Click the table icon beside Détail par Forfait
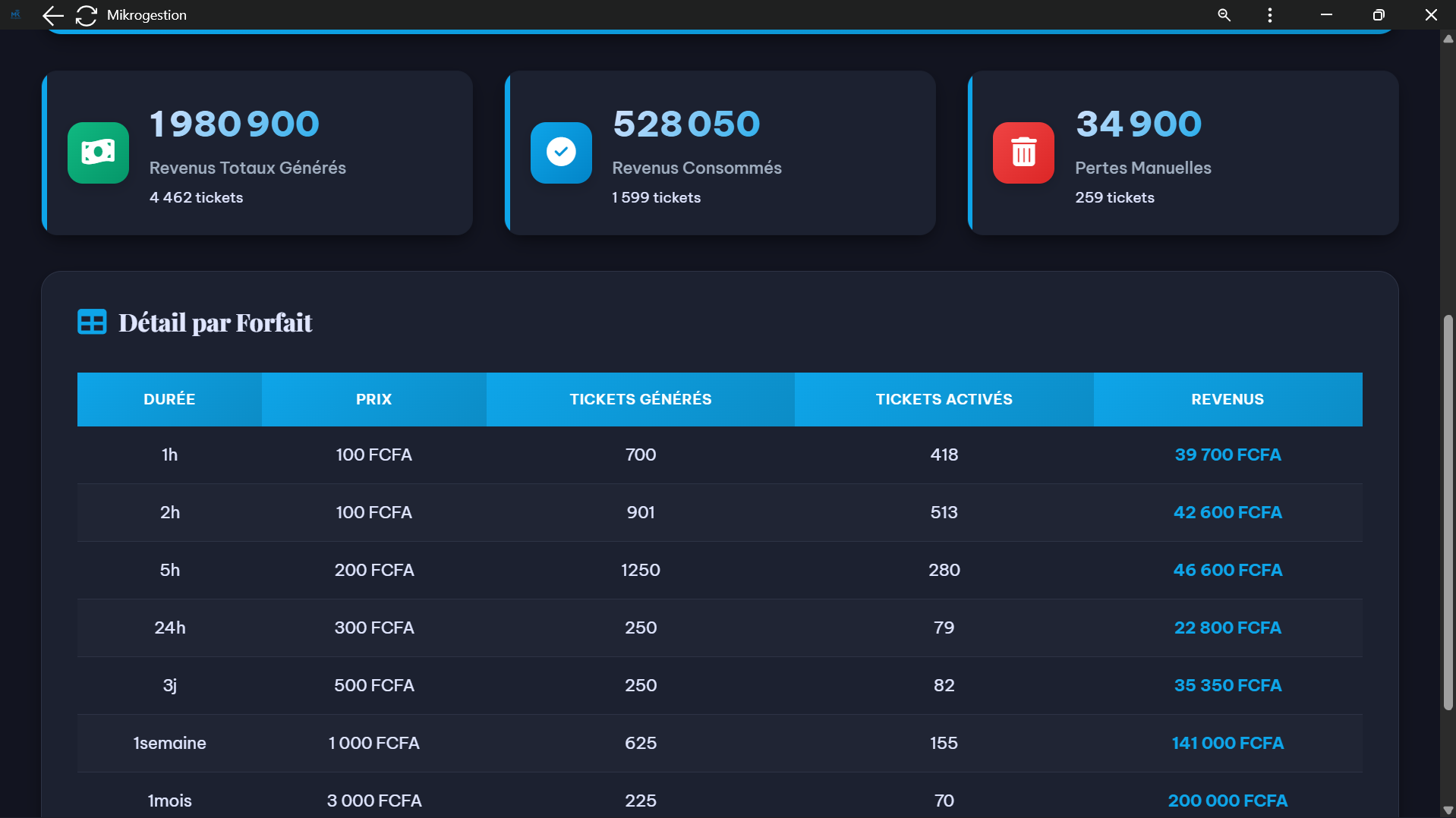The width and height of the screenshot is (1456, 818). [x=92, y=322]
